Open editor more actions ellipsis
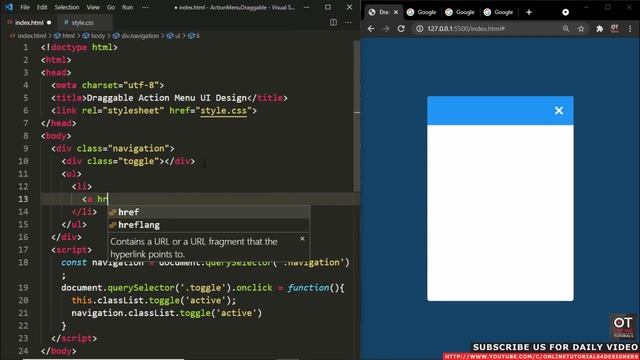 [348, 22]
